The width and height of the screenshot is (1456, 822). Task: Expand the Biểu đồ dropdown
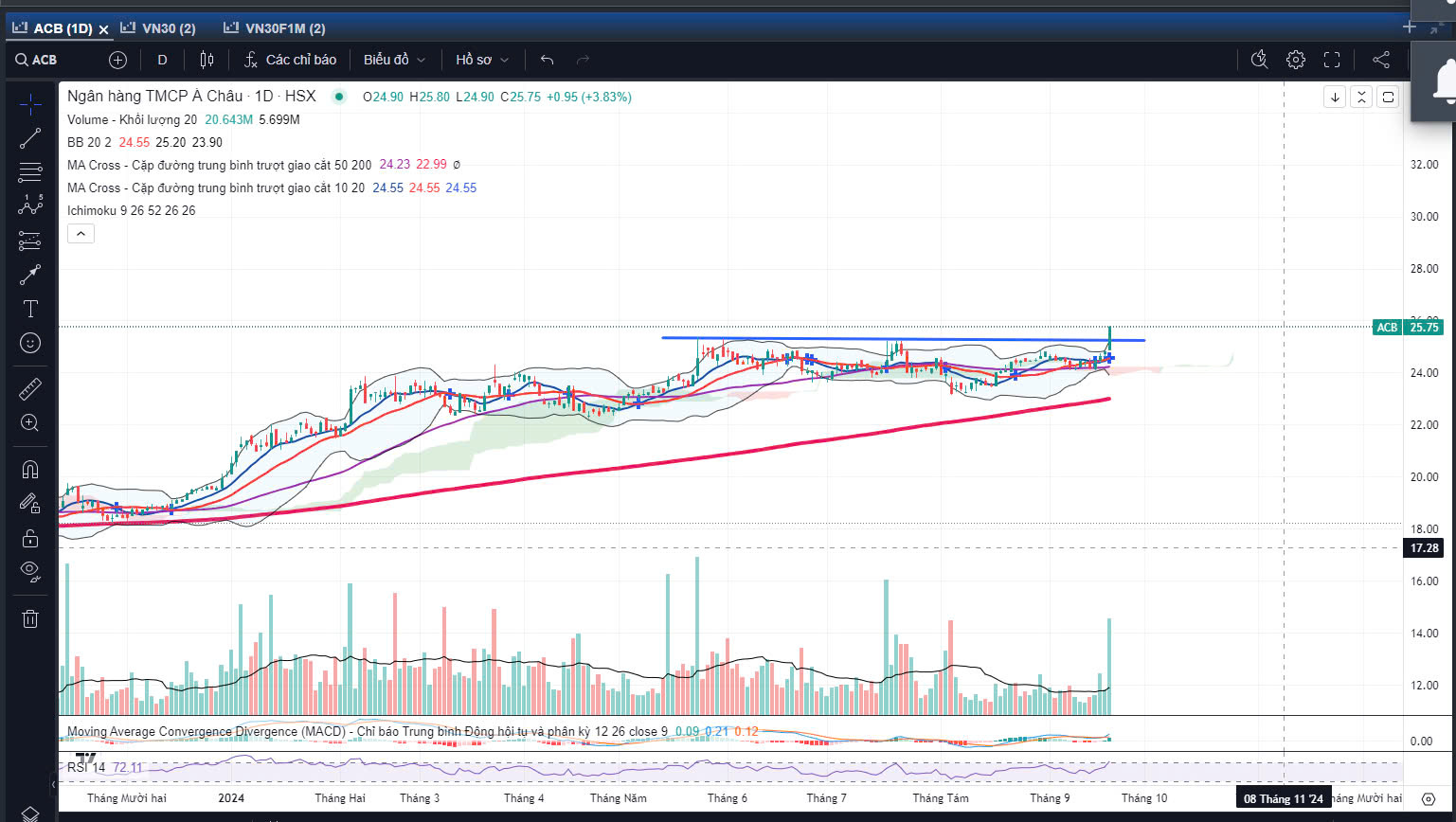tap(394, 60)
